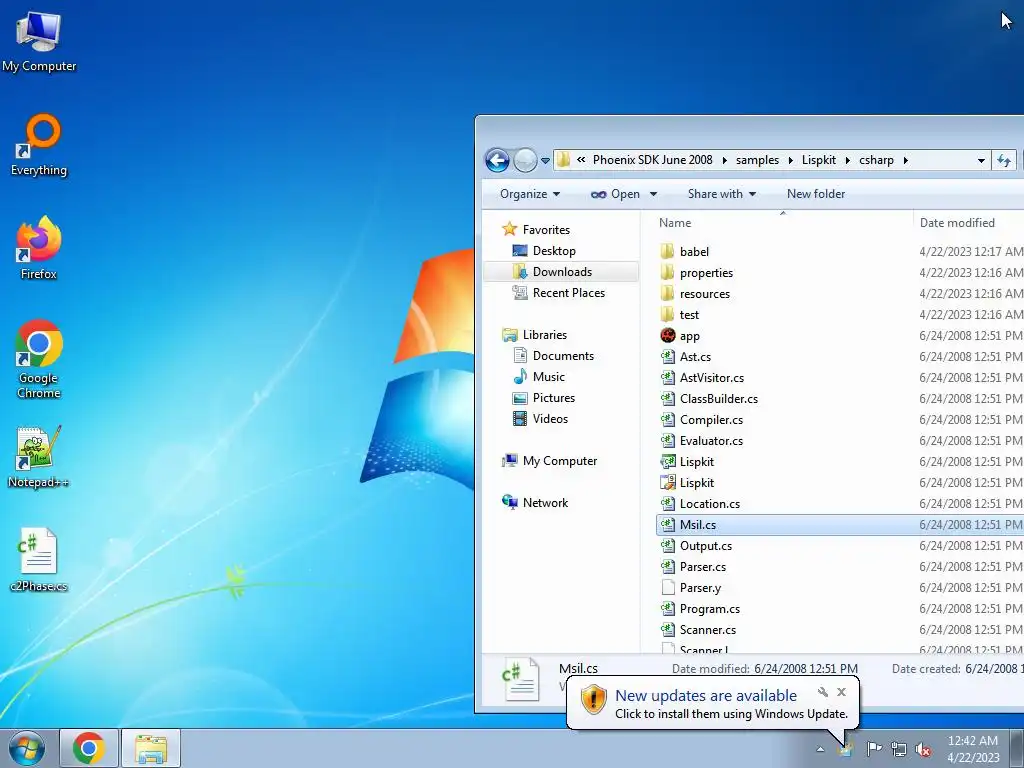Click the Explorer Back arrow button
The image size is (1024, 768).
pos(497,160)
